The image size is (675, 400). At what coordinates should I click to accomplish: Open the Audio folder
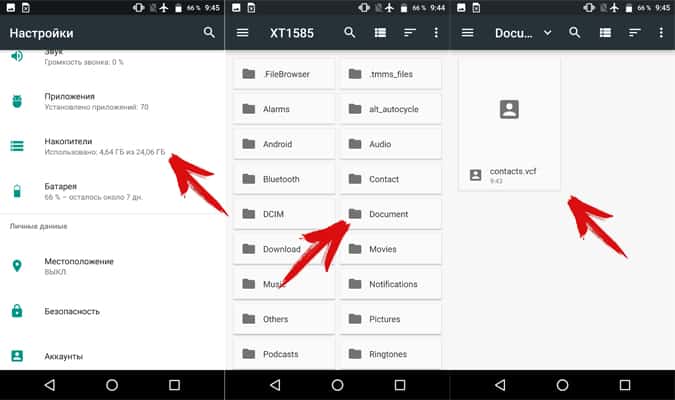(x=390, y=144)
